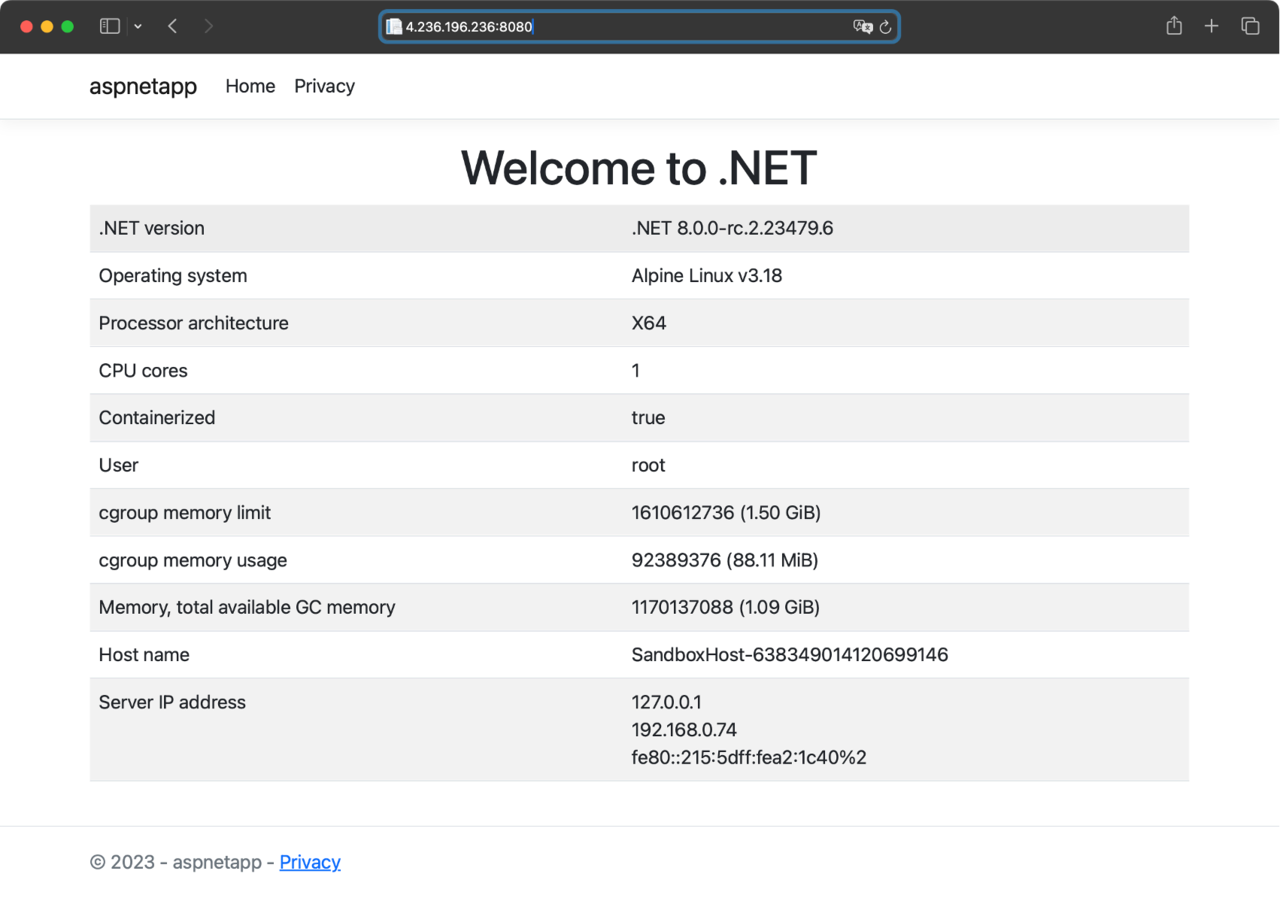Open the Home navigation item

point(250,86)
